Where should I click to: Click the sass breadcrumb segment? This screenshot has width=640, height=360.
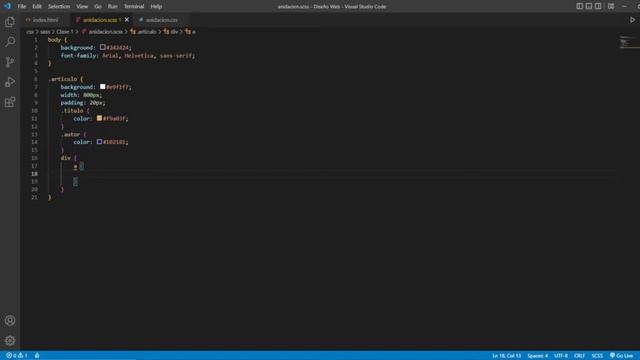coord(45,31)
